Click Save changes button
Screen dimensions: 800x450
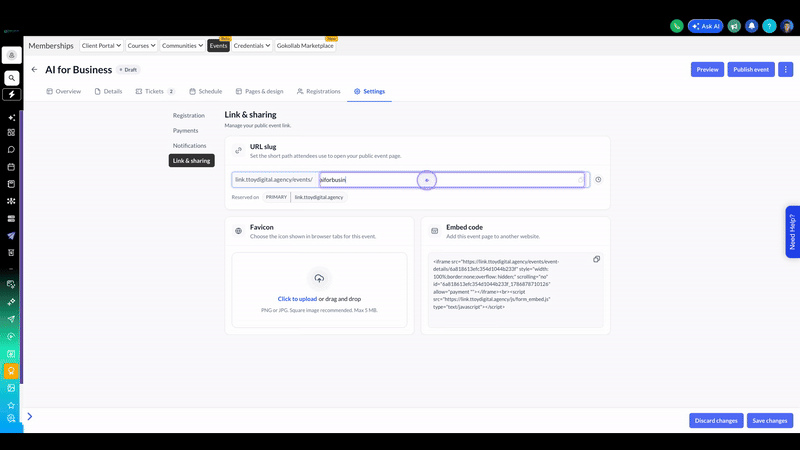pos(769,420)
